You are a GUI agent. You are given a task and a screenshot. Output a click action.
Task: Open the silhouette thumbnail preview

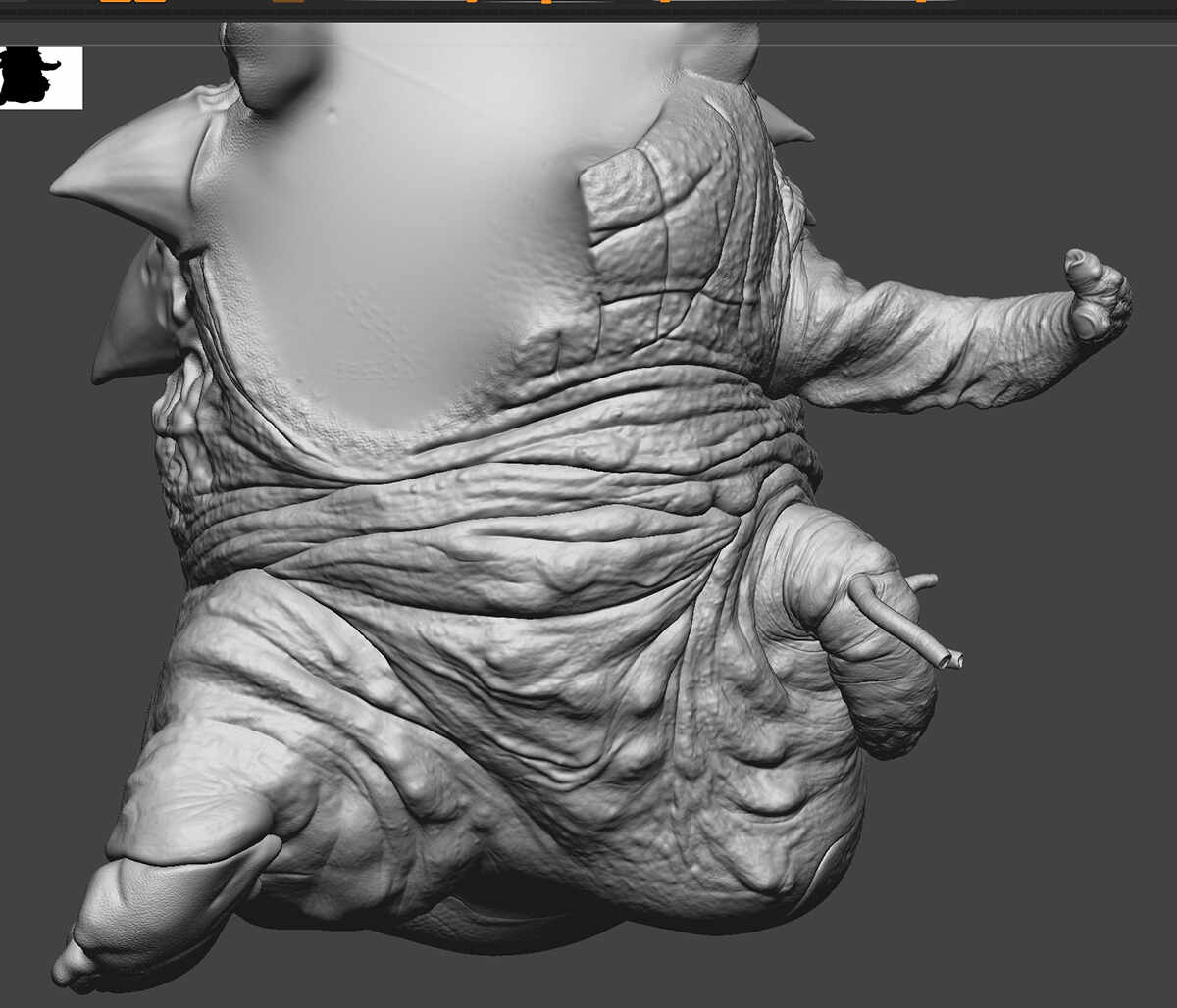pyautogui.click(x=41, y=77)
